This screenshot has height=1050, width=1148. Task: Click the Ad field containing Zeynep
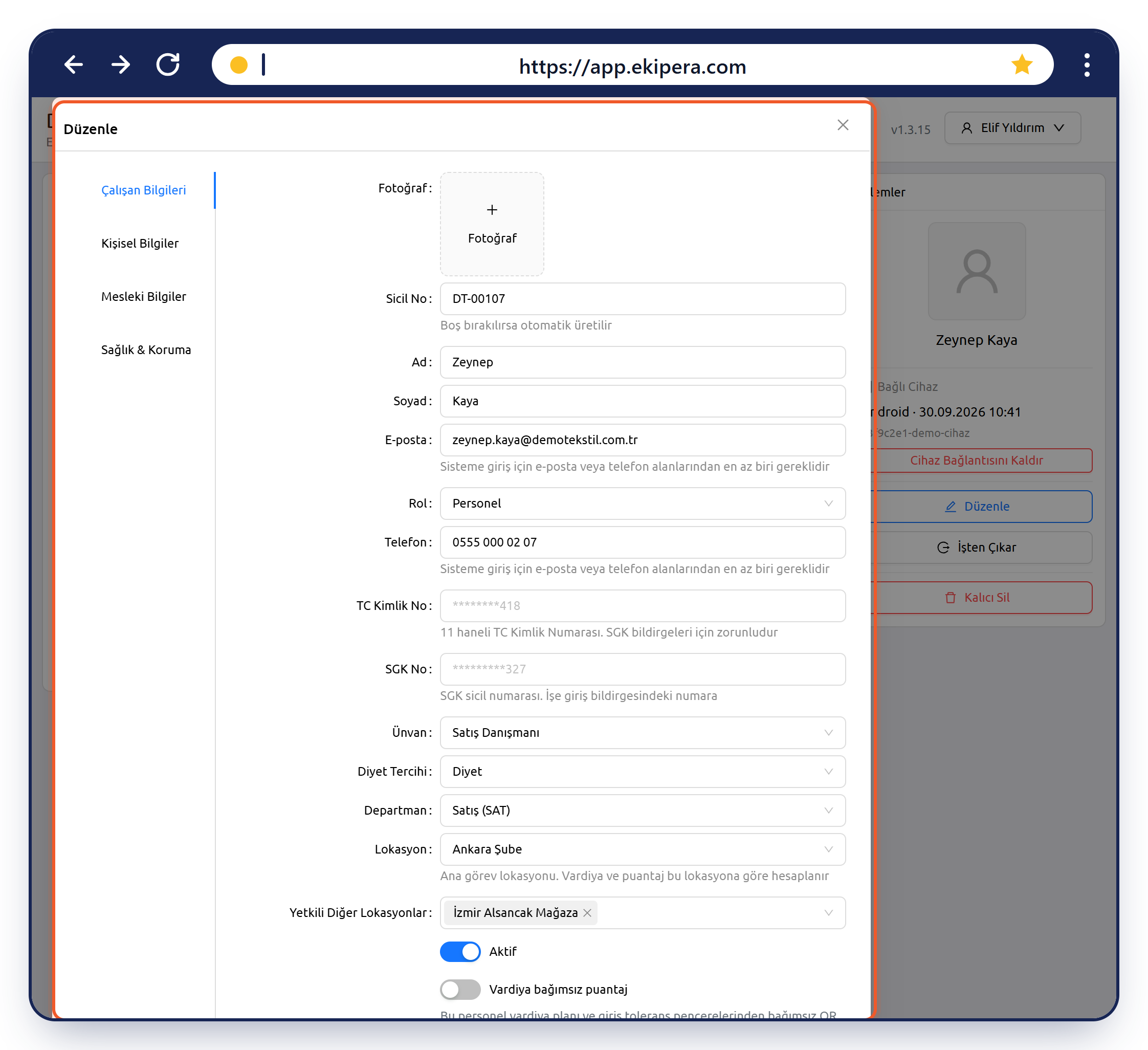(643, 362)
